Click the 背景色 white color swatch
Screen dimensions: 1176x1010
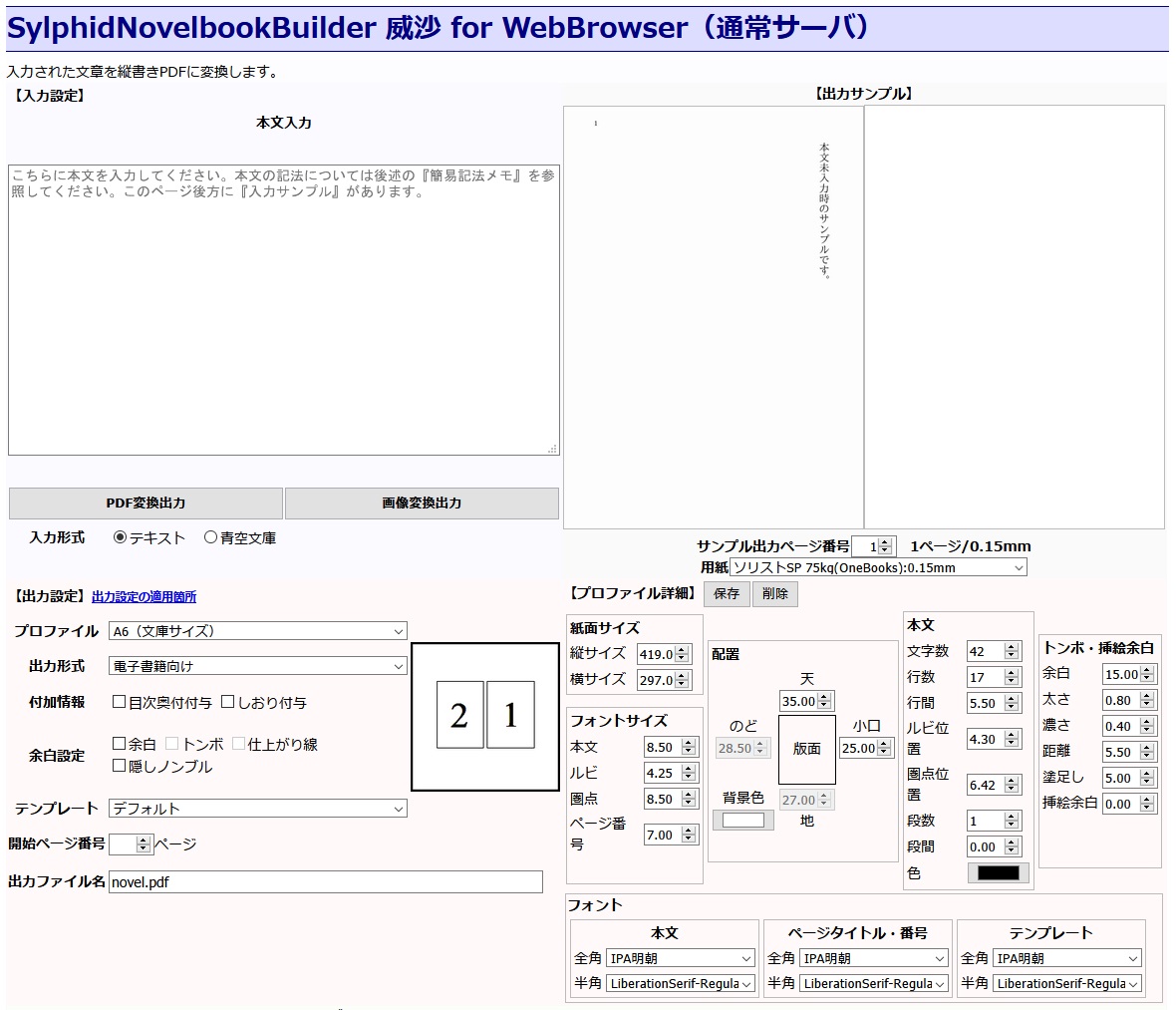[x=743, y=821]
